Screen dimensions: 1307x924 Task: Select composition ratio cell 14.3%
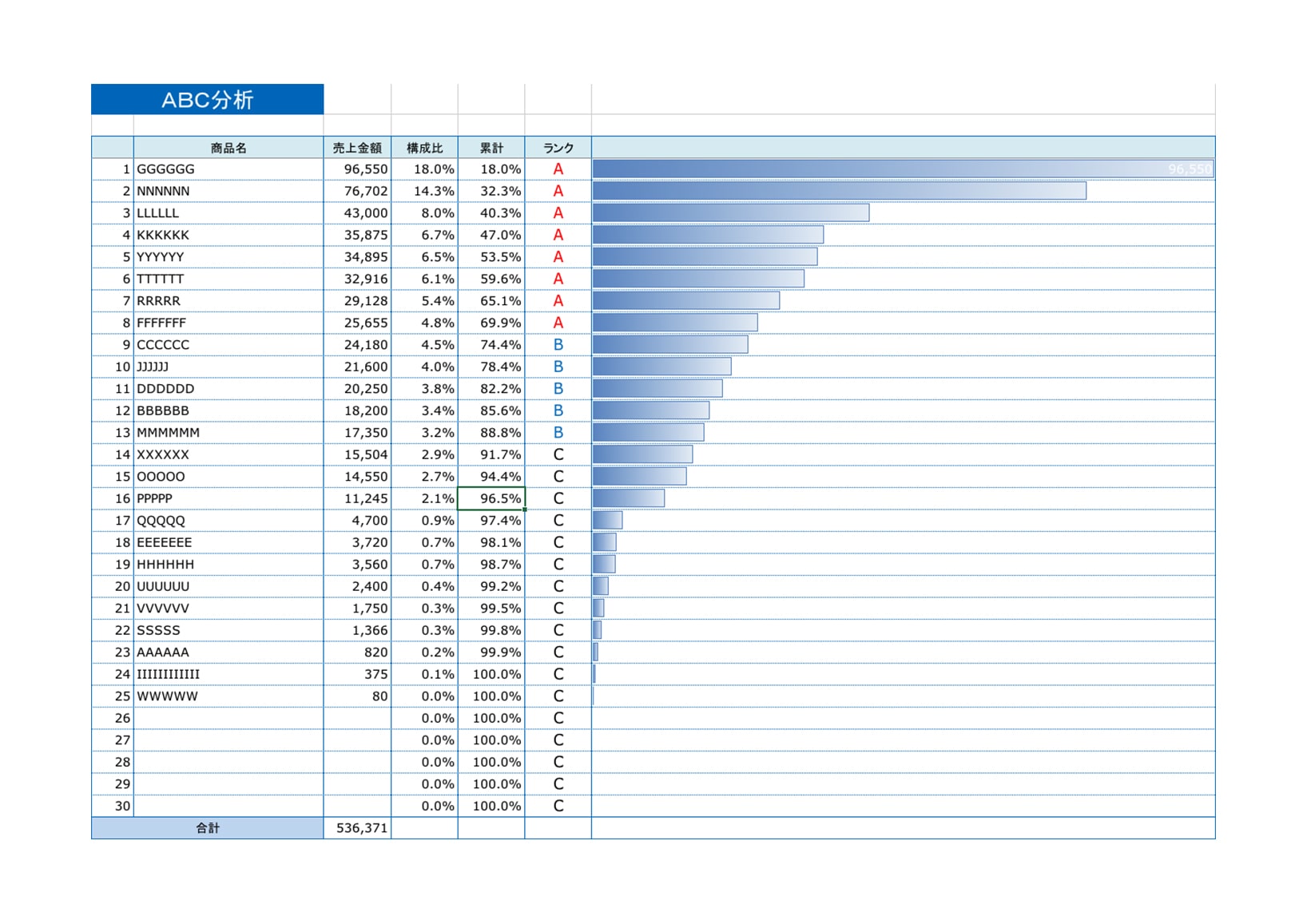(424, 191)
